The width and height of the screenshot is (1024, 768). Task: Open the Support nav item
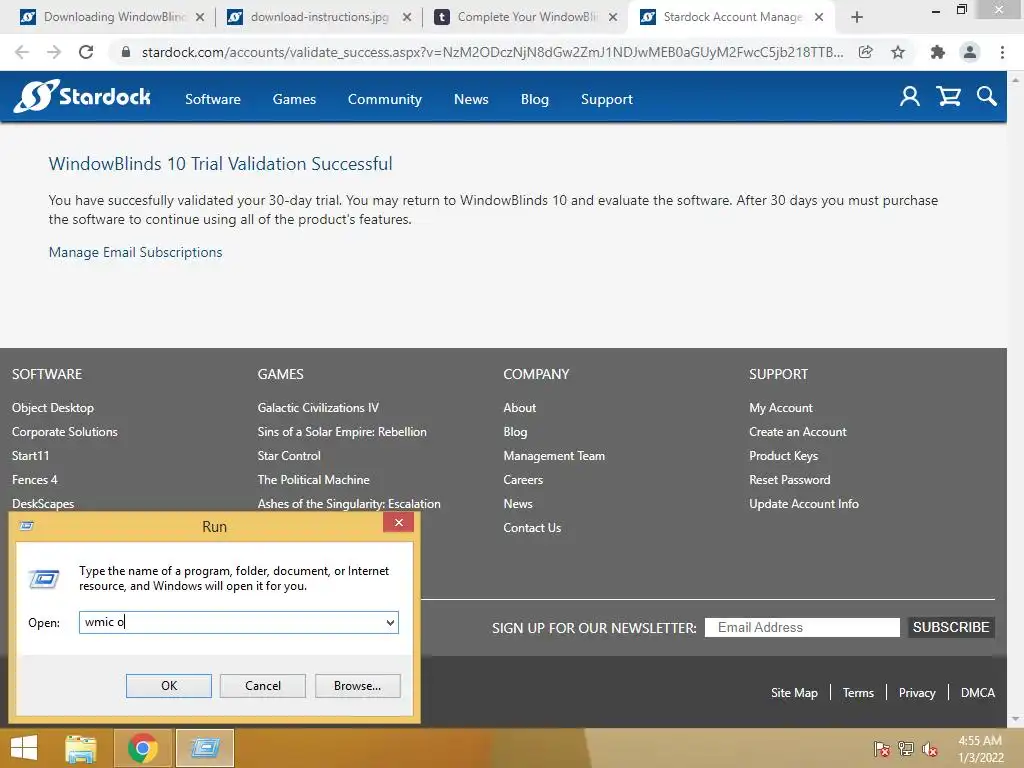pos(607,99)
